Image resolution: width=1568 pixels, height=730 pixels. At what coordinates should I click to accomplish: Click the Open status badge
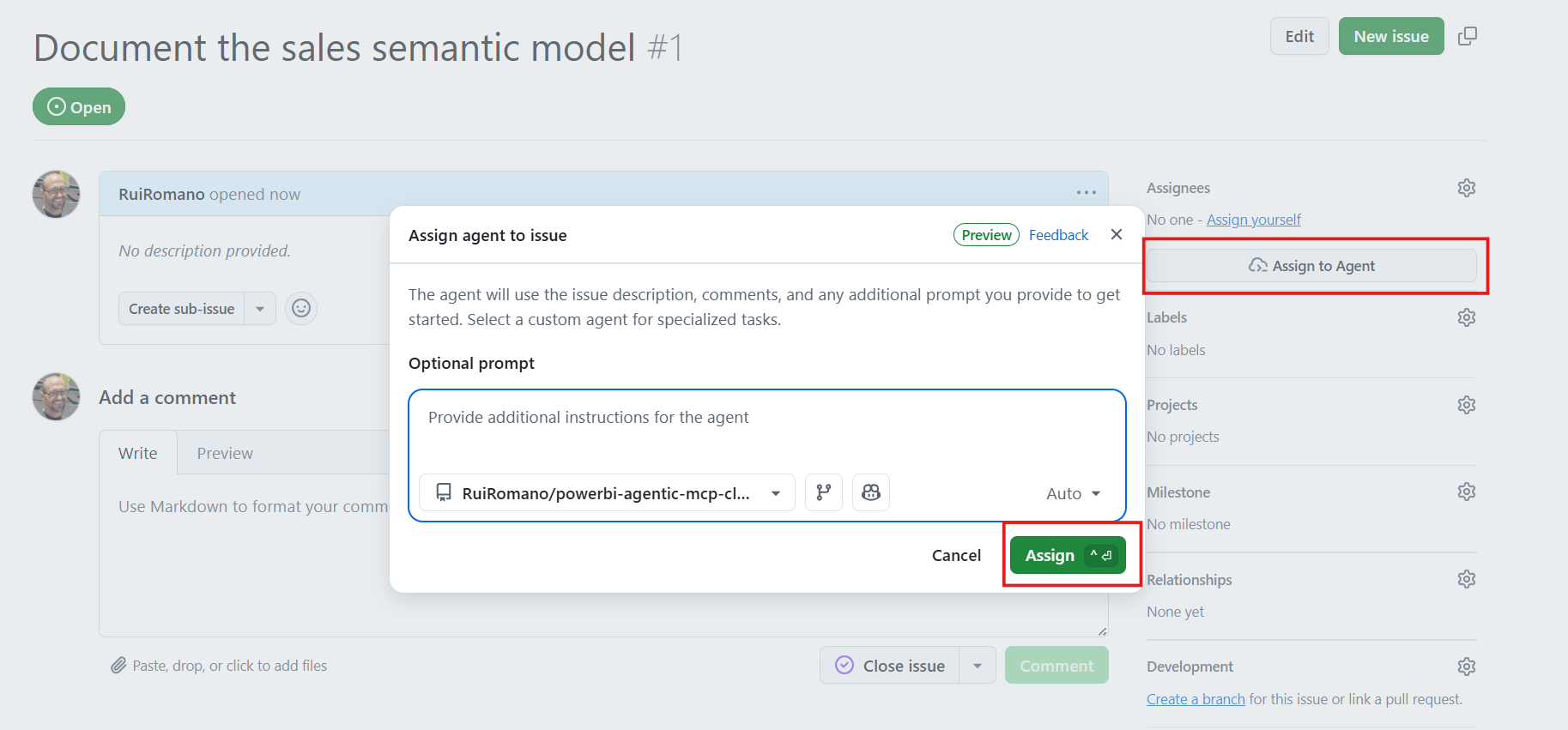[79, 106]
